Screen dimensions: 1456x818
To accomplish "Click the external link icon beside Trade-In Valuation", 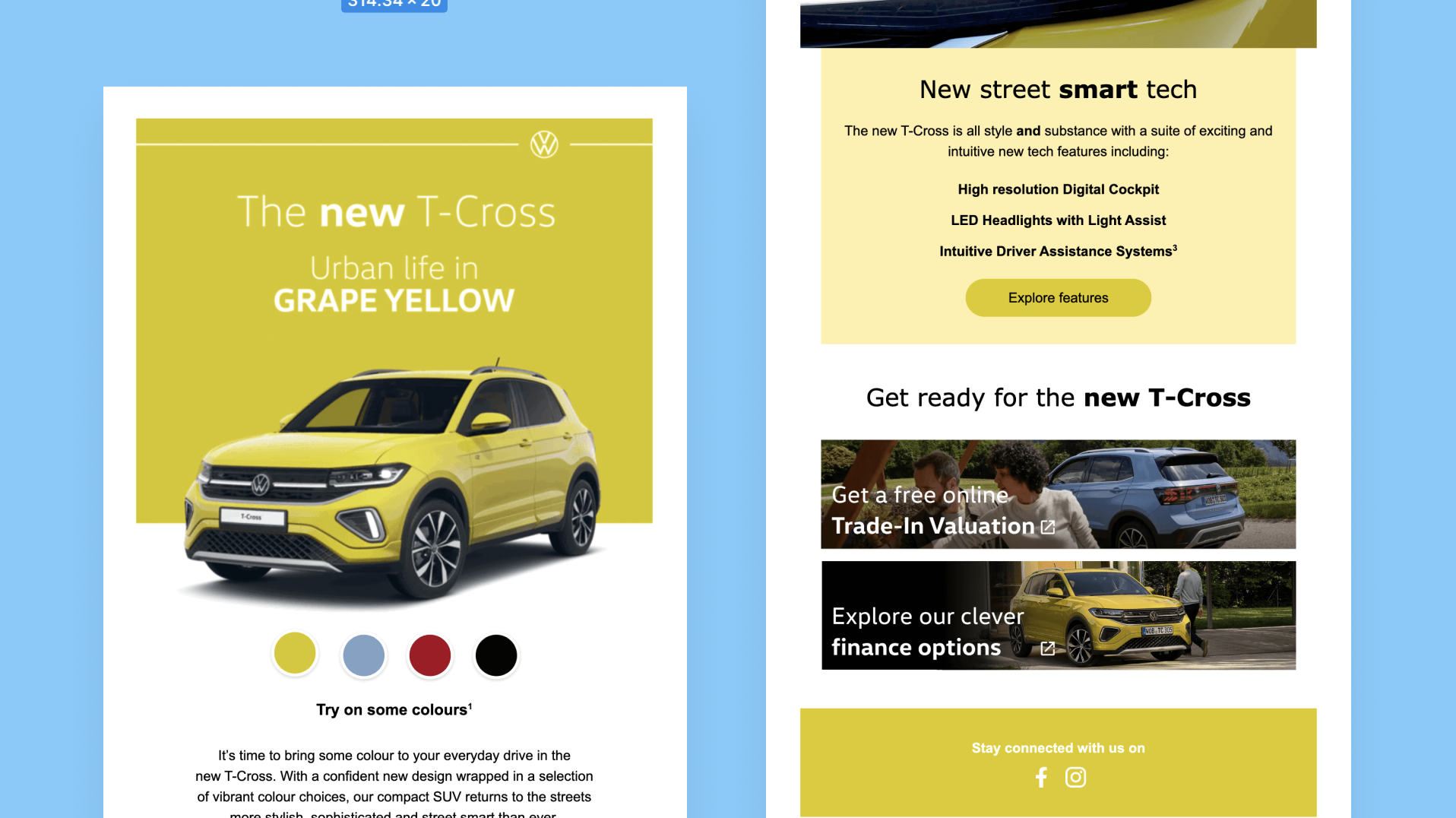I will pos(1048,527).
